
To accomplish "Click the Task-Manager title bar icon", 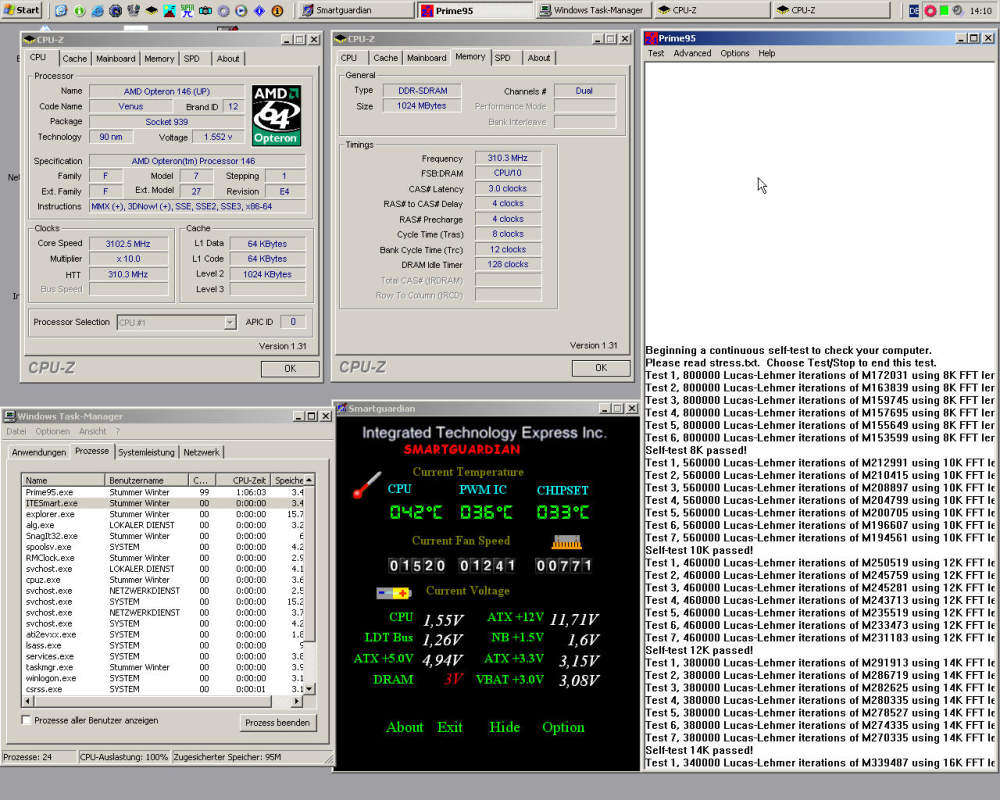I will pyautogui.click(x=9, y=416).
